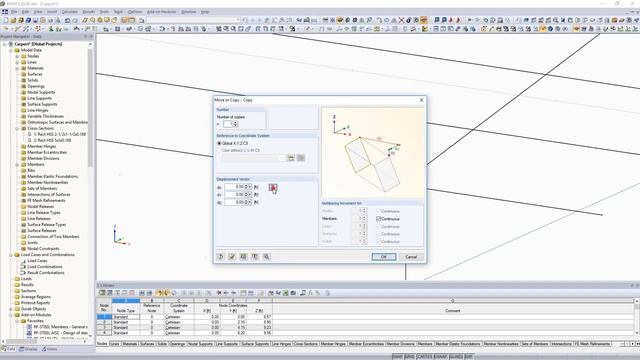Toggle Continuous checkbox for Members
The image size is (640, 360).
tap(378, 219)
